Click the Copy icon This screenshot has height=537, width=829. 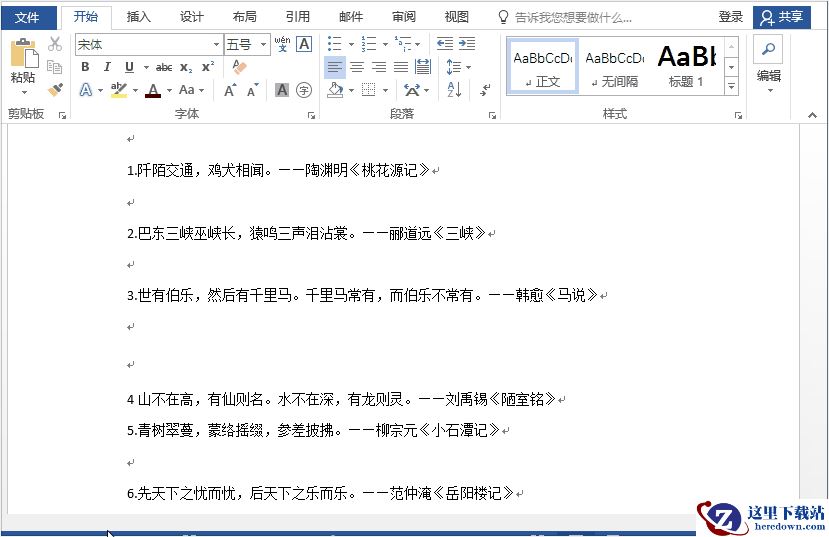(x=54, y=67)
